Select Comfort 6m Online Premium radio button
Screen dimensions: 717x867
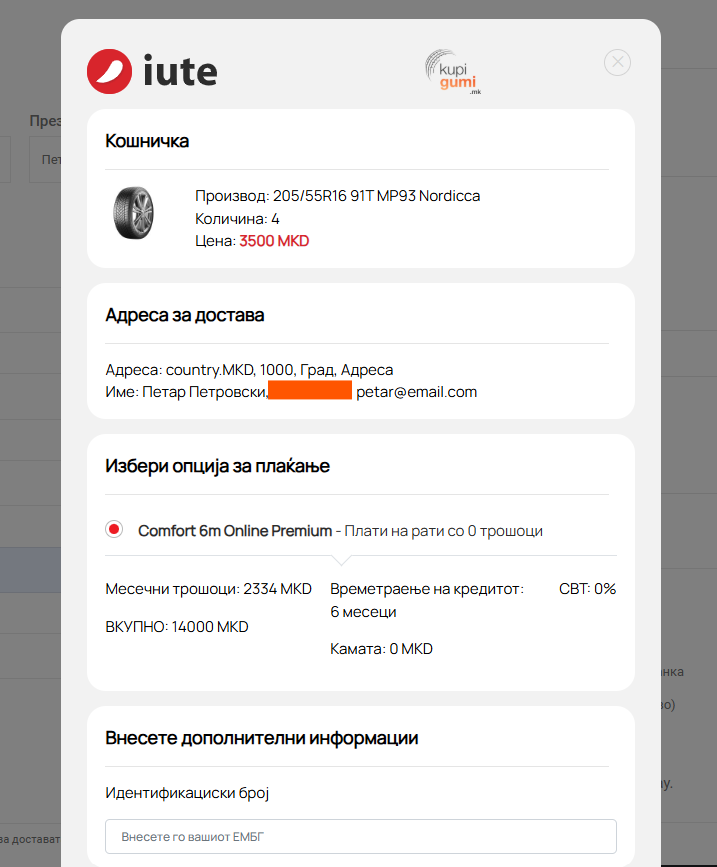pos(114,529)
